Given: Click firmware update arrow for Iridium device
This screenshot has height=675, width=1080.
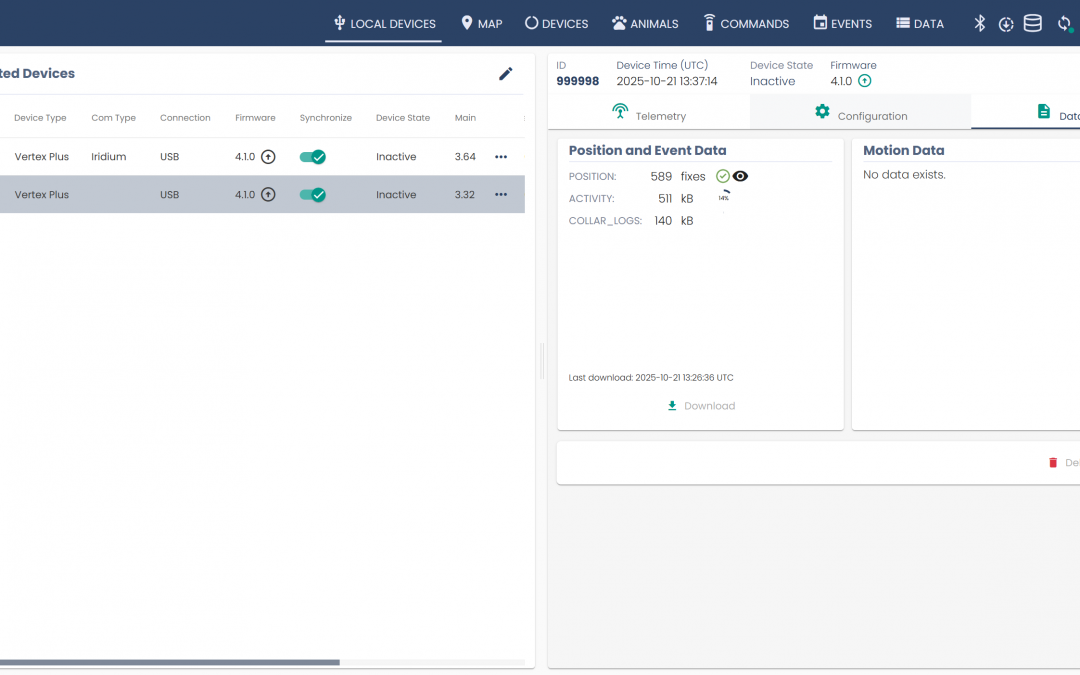Looking at the screenshot, I should click(x=268, y=157).
